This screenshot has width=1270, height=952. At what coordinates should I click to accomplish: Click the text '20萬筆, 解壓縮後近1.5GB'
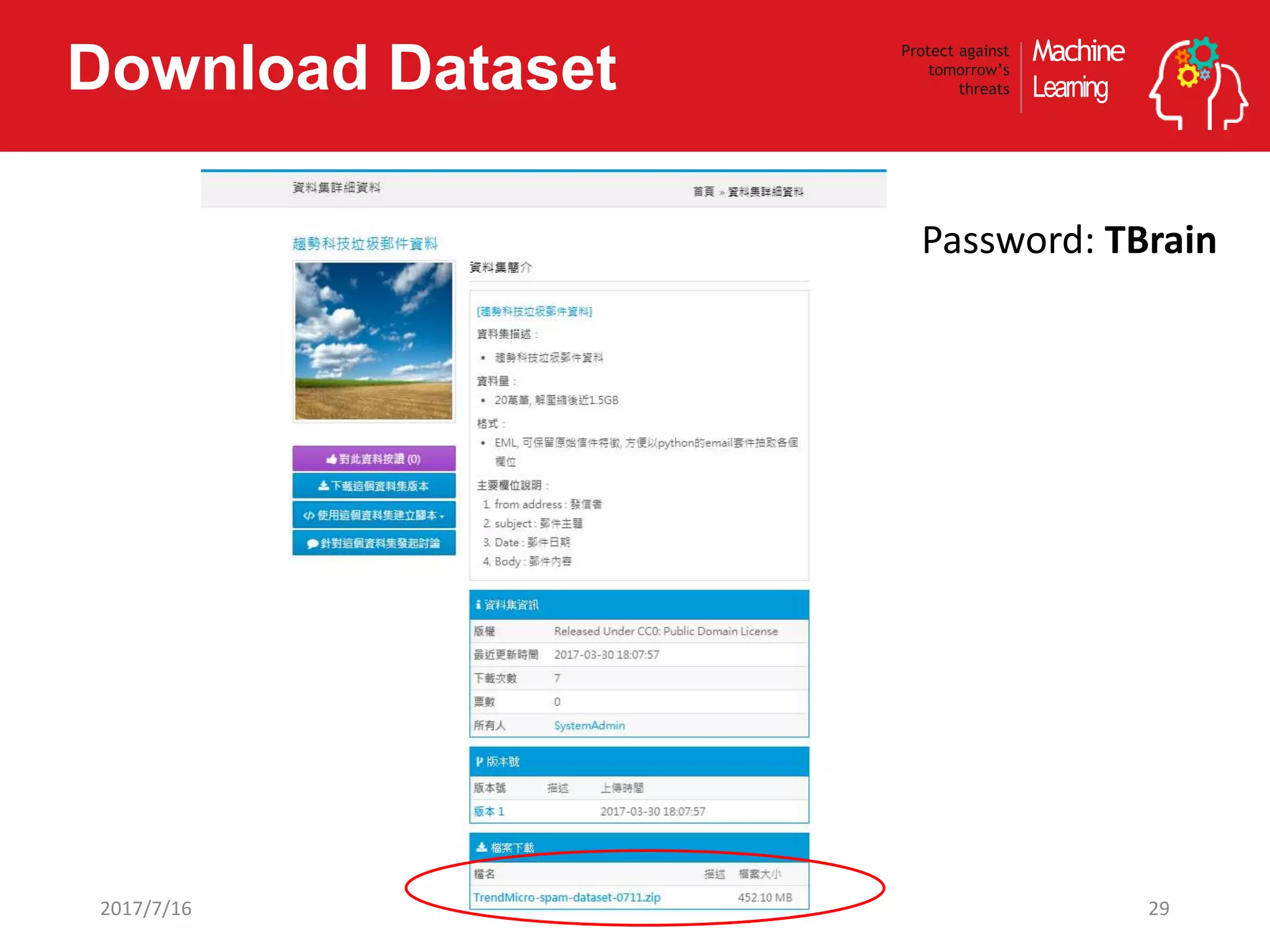[x=556, y=400]
